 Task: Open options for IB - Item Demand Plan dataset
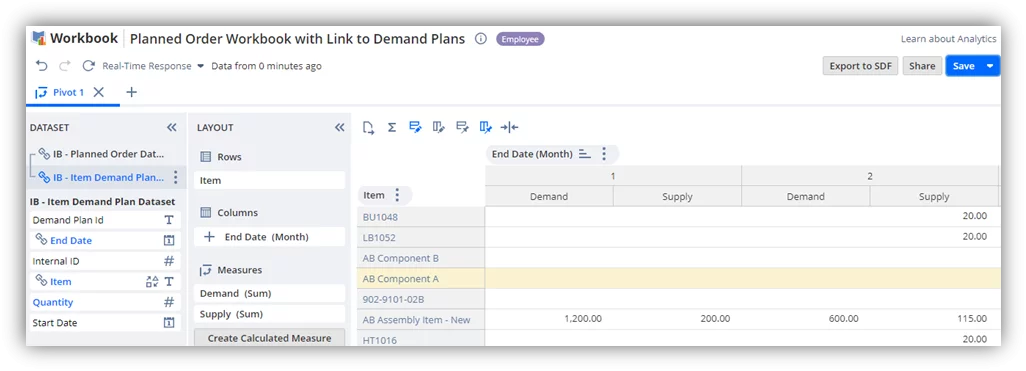175,177
